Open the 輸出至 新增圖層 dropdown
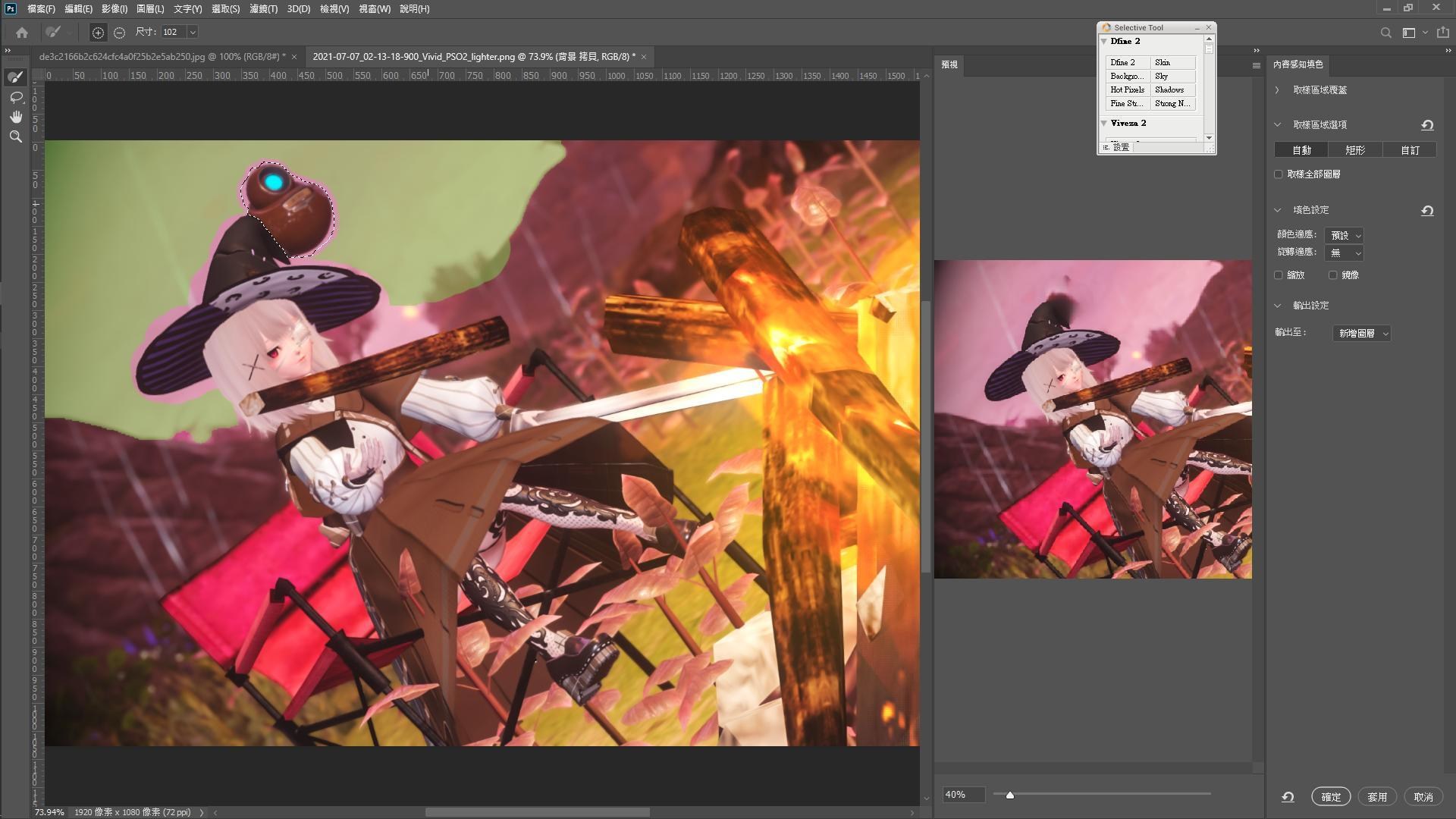This screenshot has height=819, width=1456. click(x=1362, y=334)
